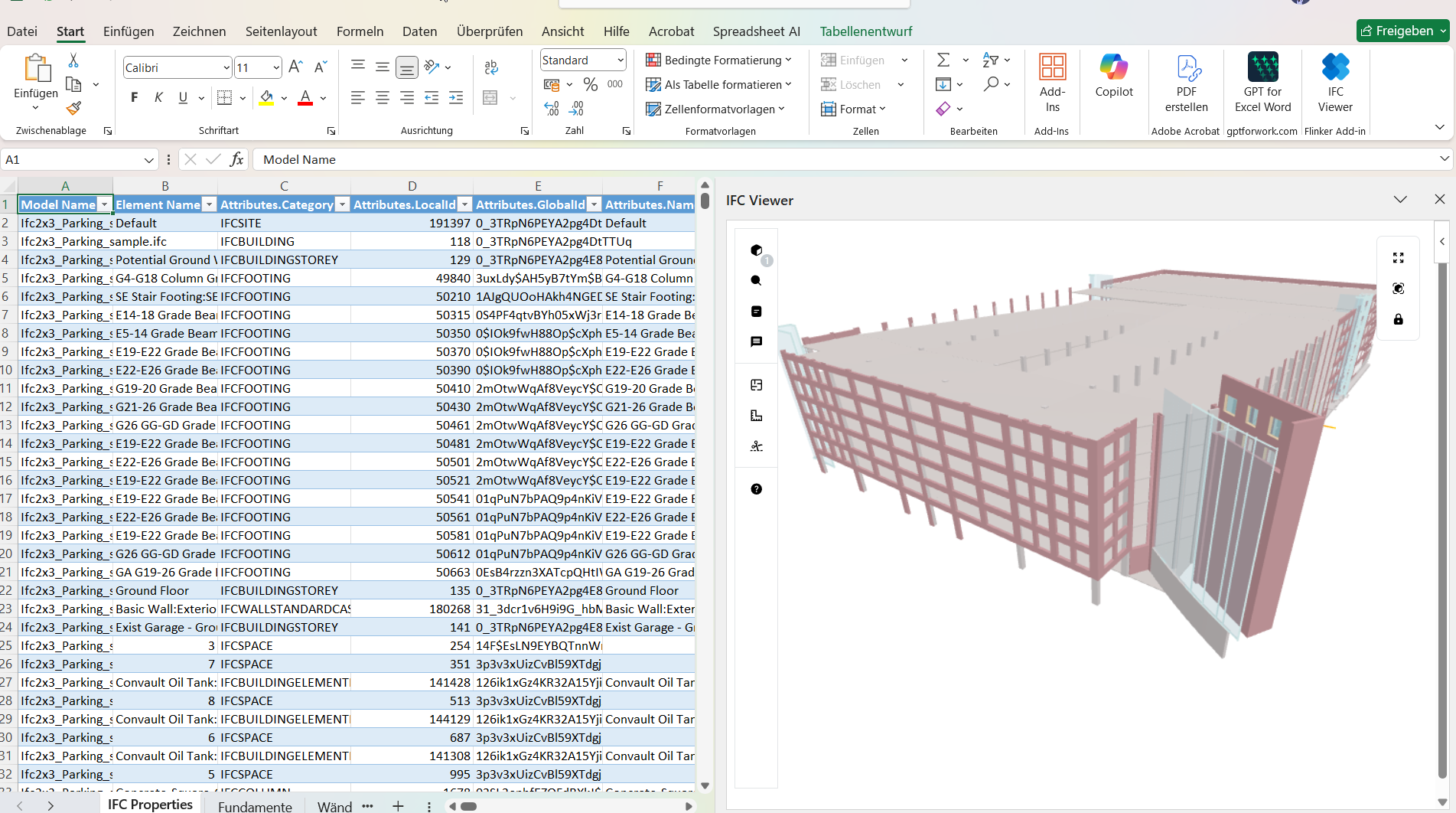Collapse IFC Viewer pane options chevron
1456x813 pixels.
(x=1400, y=199)
